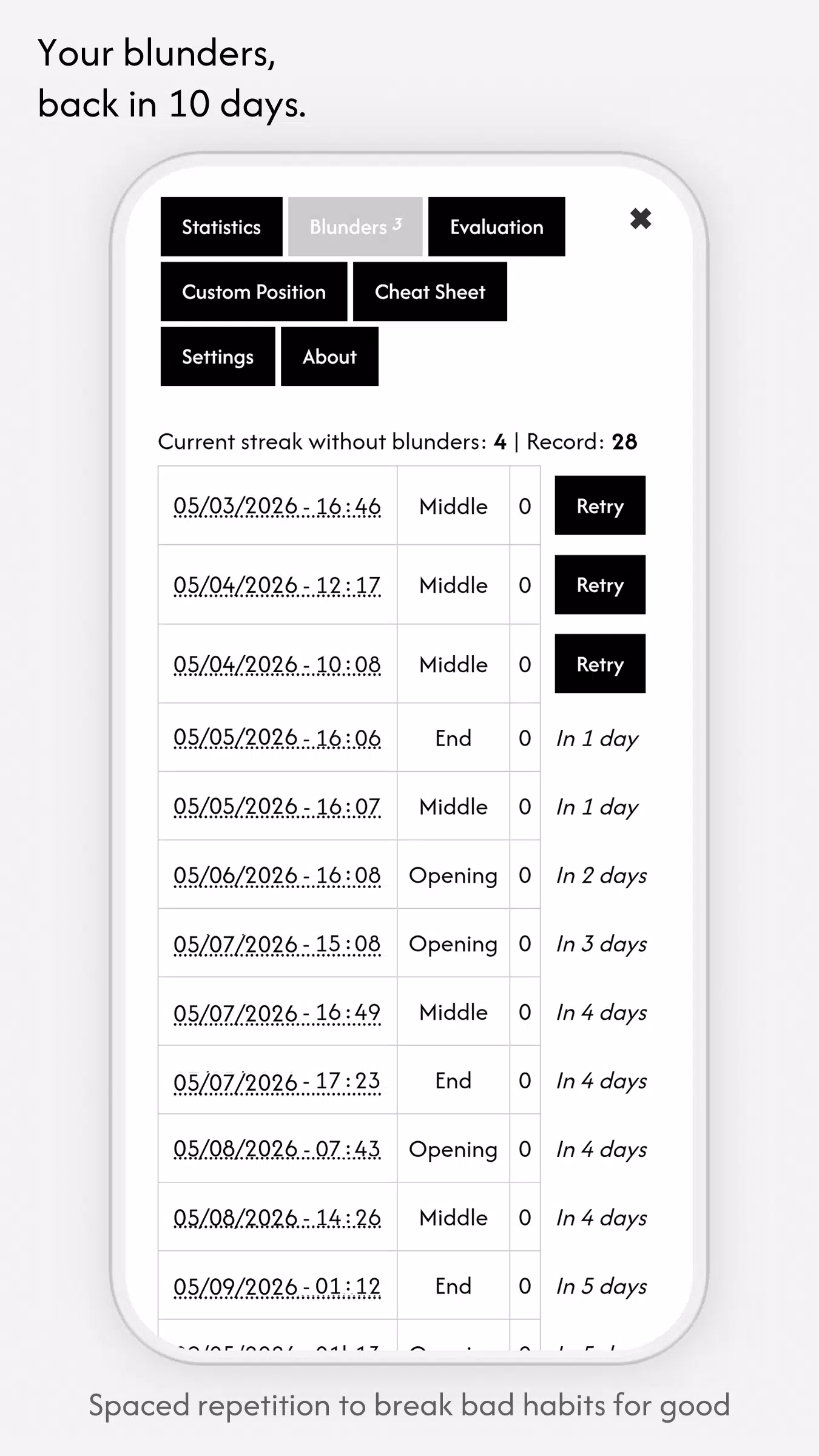Retry the 05/04/2026 10:08 blunder

[600, 664]
